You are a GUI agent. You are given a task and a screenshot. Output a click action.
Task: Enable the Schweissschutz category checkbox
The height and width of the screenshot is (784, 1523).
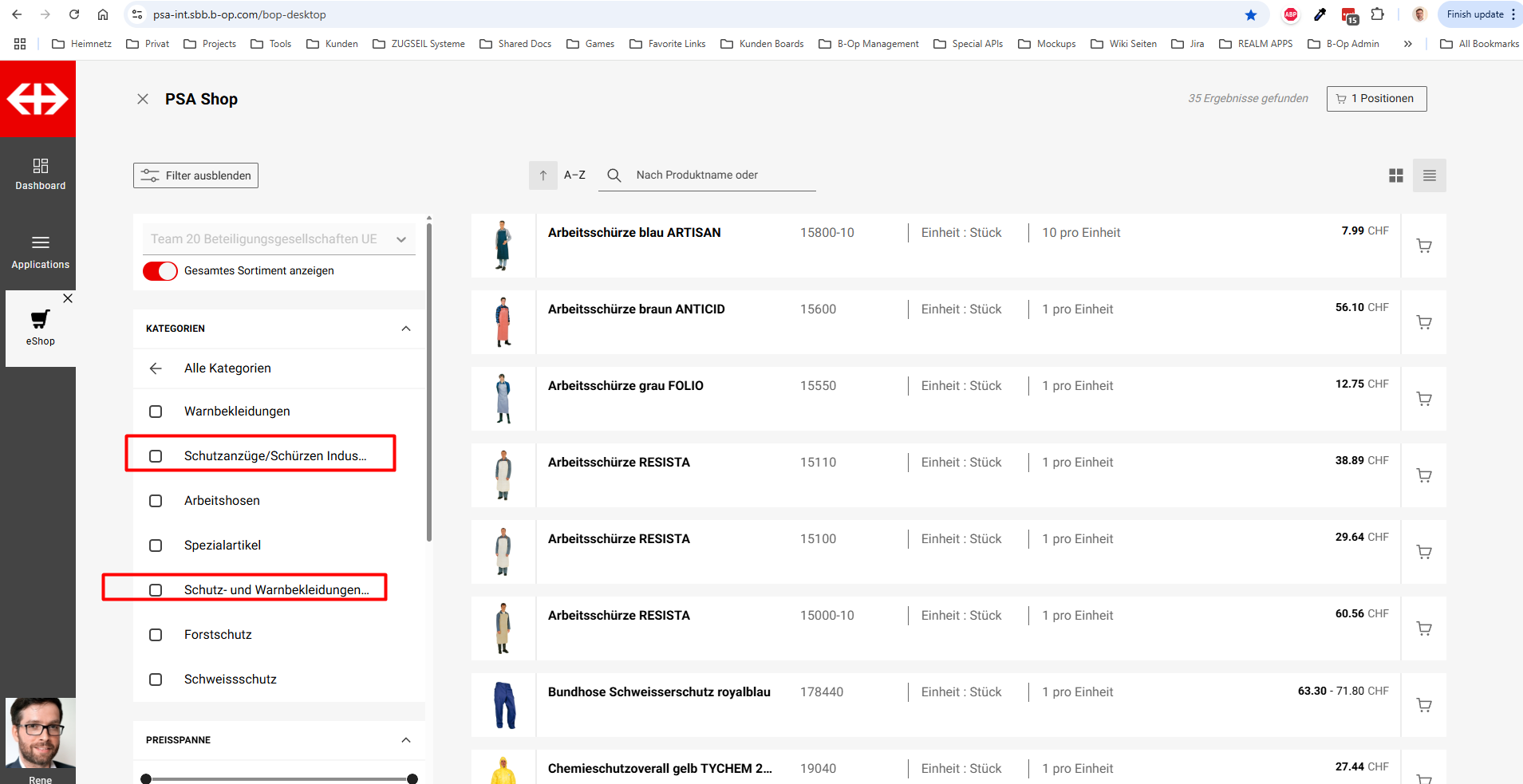(x=156, y=680)
